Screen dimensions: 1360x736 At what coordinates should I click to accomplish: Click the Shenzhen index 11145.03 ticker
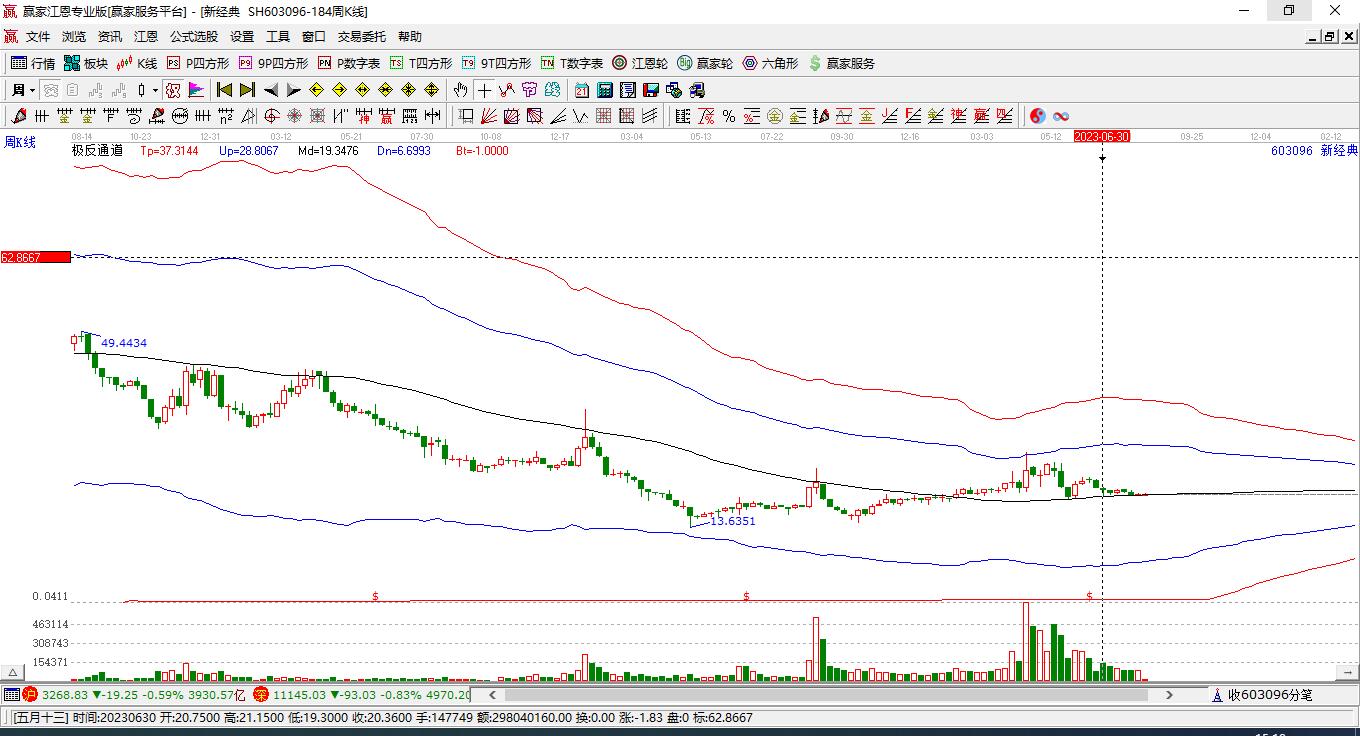[x=361, y=694]
